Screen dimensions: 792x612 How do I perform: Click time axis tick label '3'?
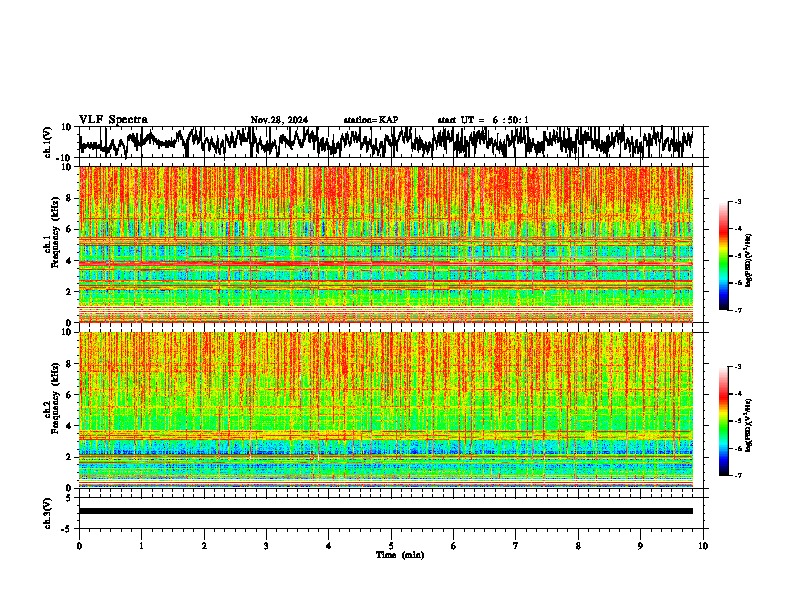click(266, 546)
